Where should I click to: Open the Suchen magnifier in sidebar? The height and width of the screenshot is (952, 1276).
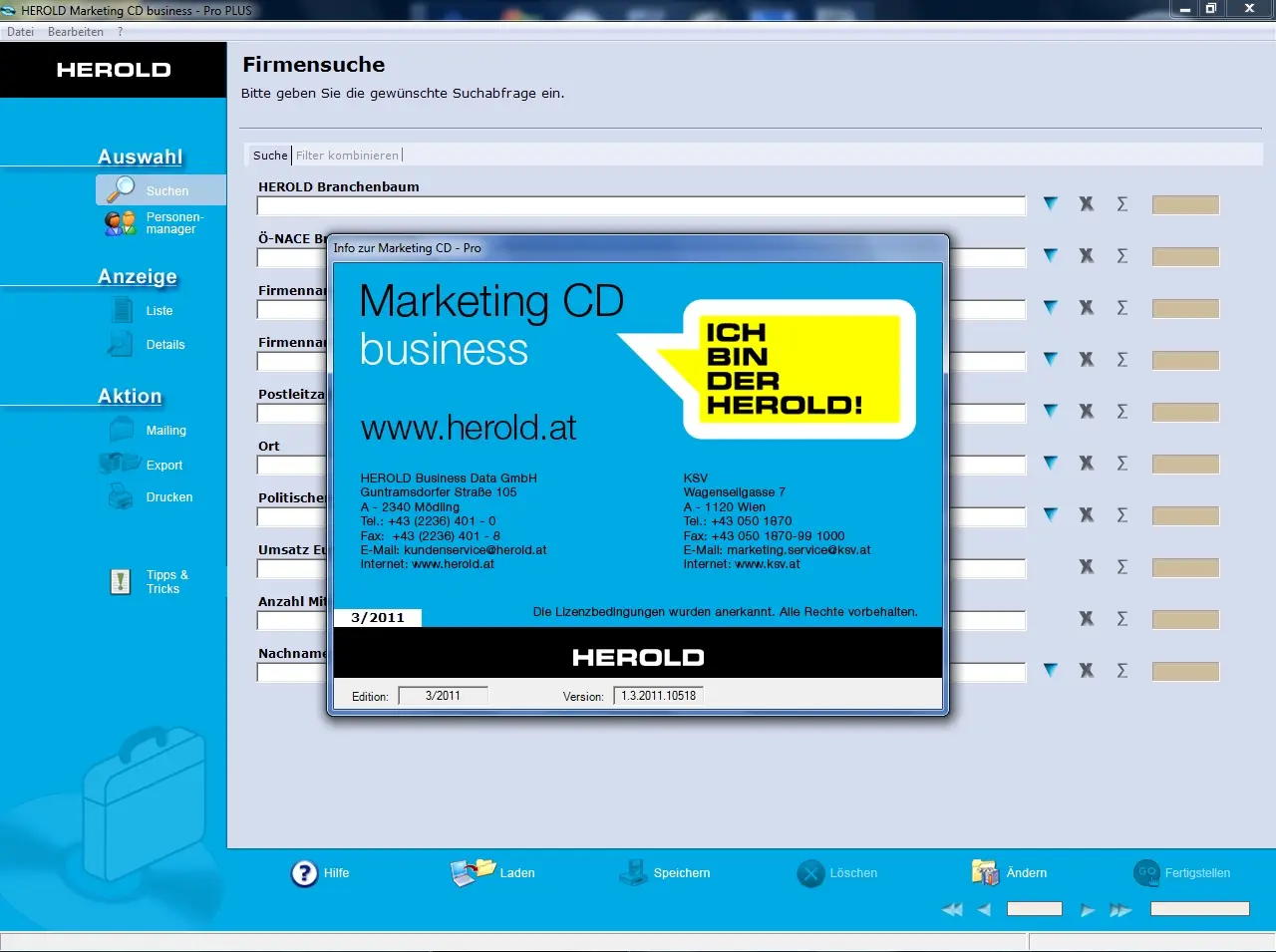tap(121, 189)
